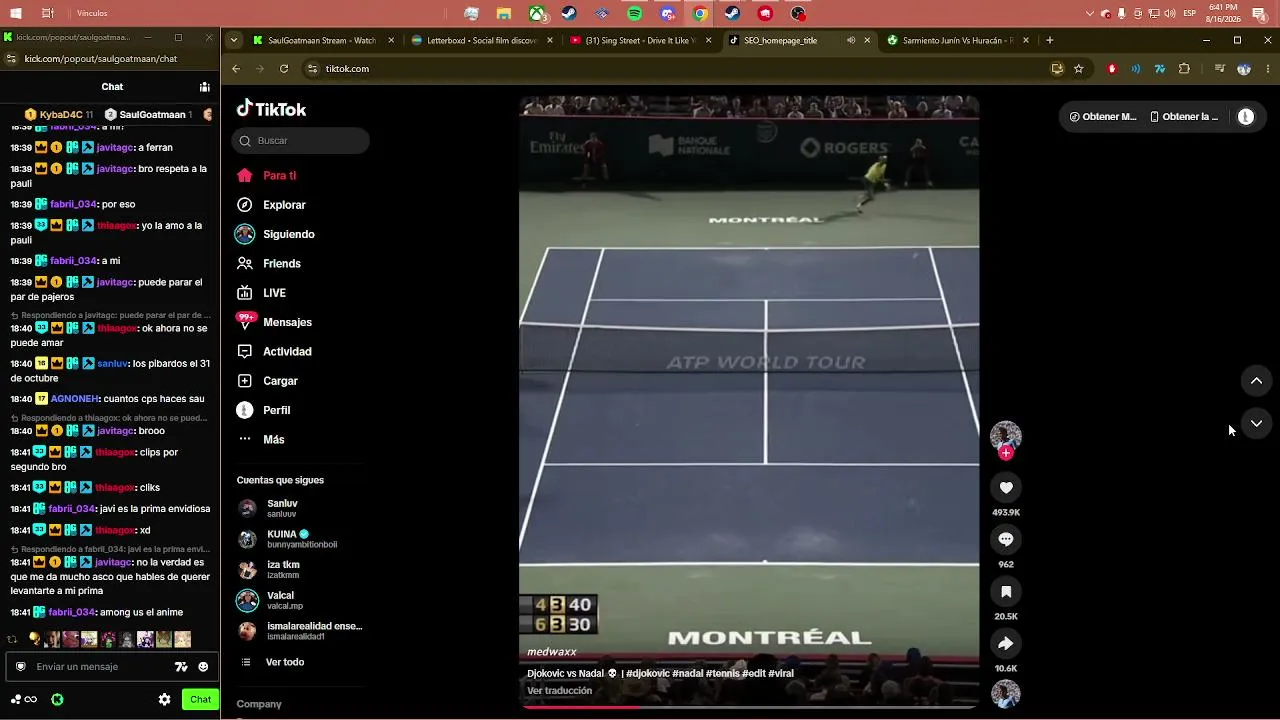Image resolution: width=1280 pixels, height=720 pixels.
Task: Open the taskbar clock and calendar
Action: [x=1223, y=14]
